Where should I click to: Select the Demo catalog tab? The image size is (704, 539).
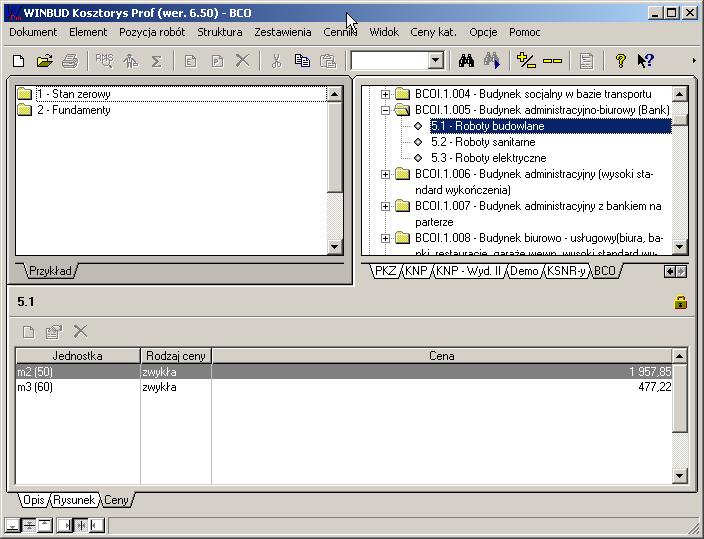(x=524, y=271)
